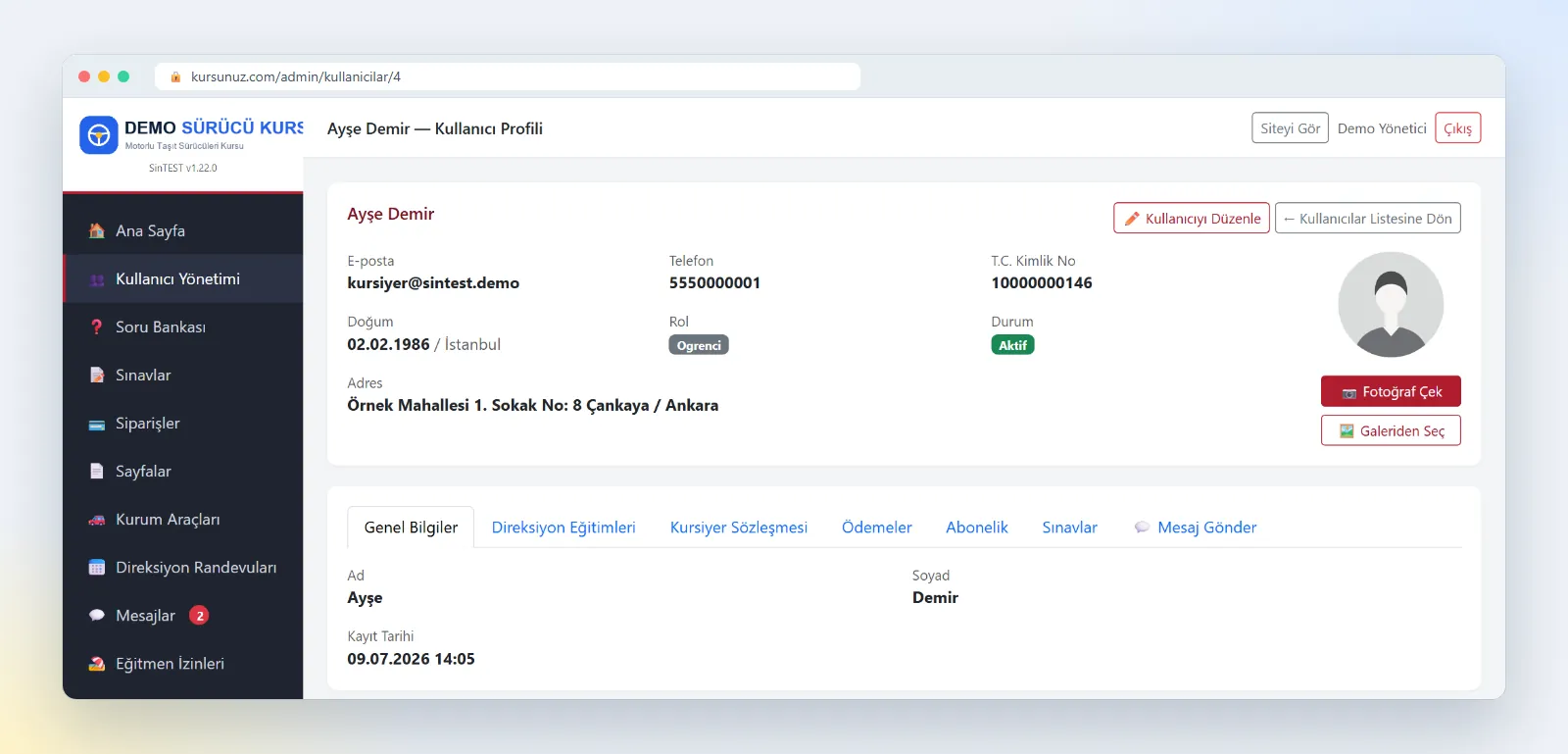Screen dimensions: 1568x754
Task: Open Siparişler from the sidebar
Action: coord(183,424)
